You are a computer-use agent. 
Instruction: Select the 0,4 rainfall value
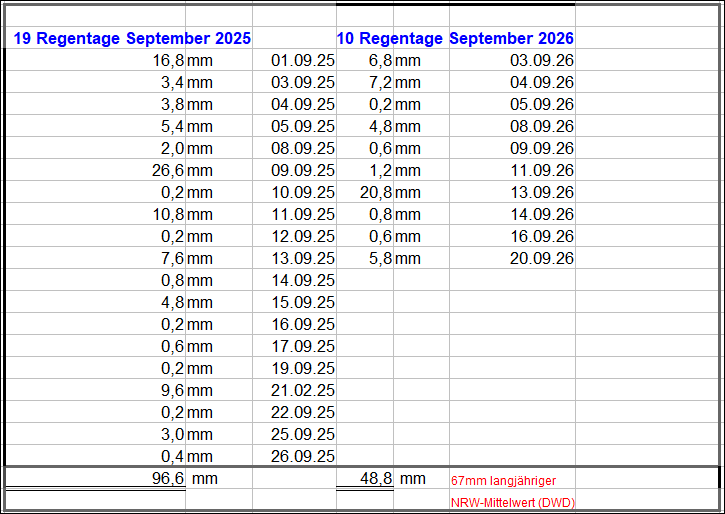click(172, 457)
